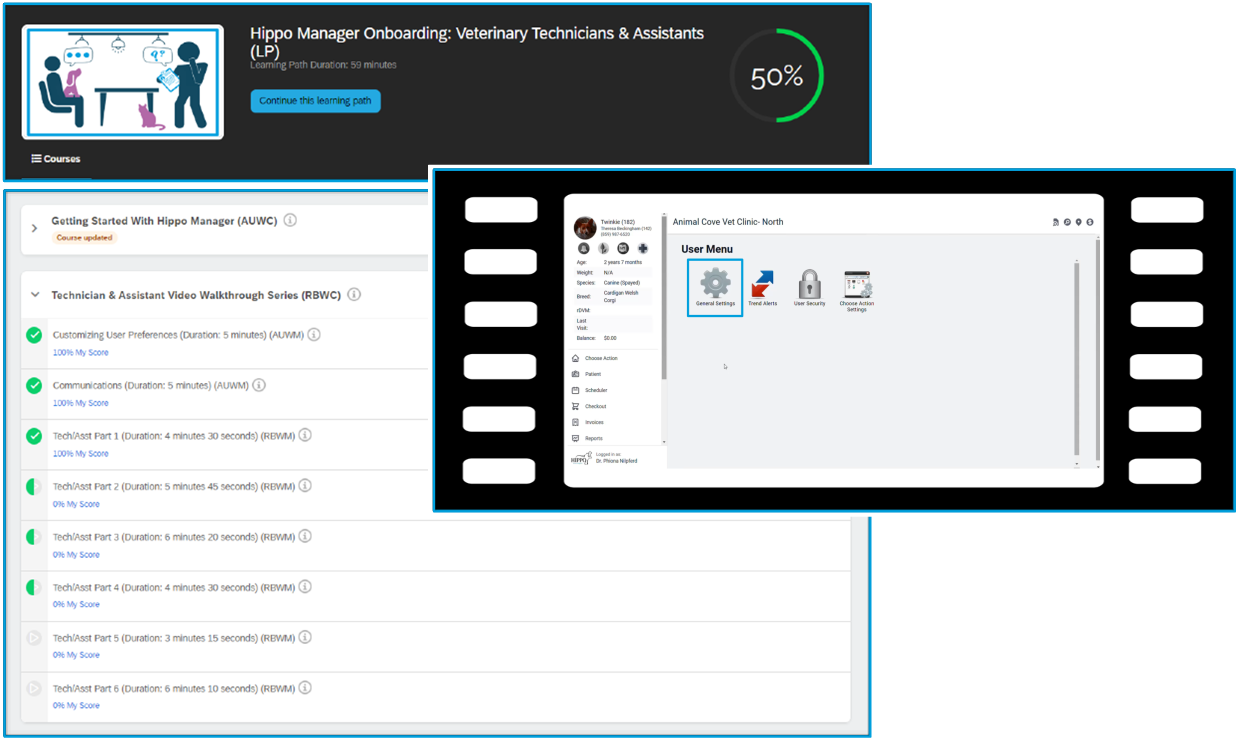Click 0% My Score under Tech/Asst Part 3
1241x740 pixels.
point(76,555)
